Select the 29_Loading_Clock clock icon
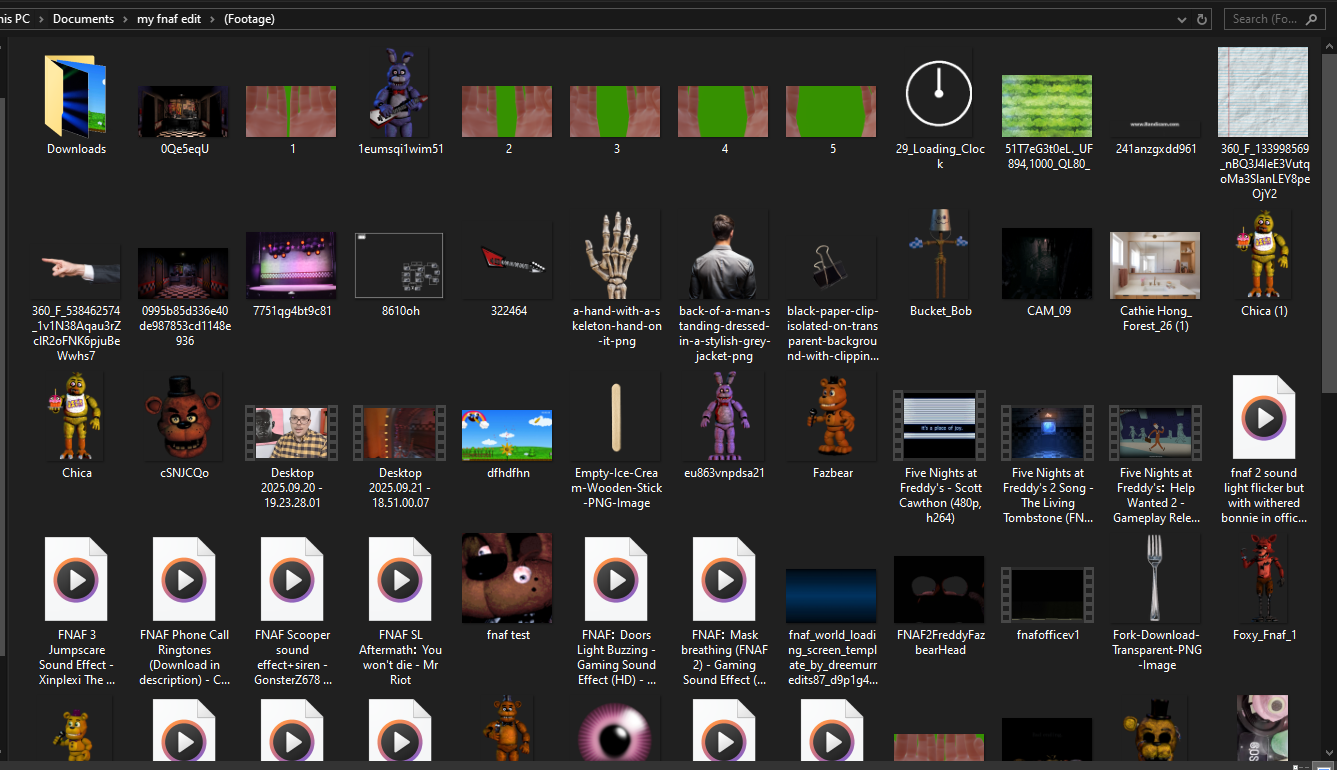 pos(939,93)
